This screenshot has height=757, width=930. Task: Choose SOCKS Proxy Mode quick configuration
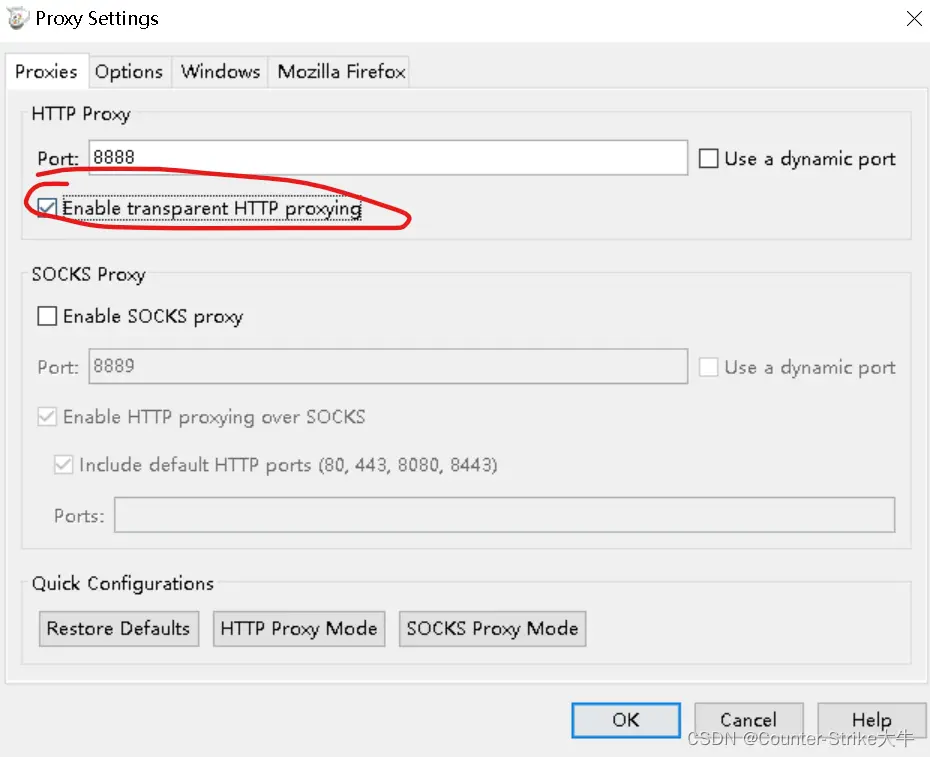492,629
